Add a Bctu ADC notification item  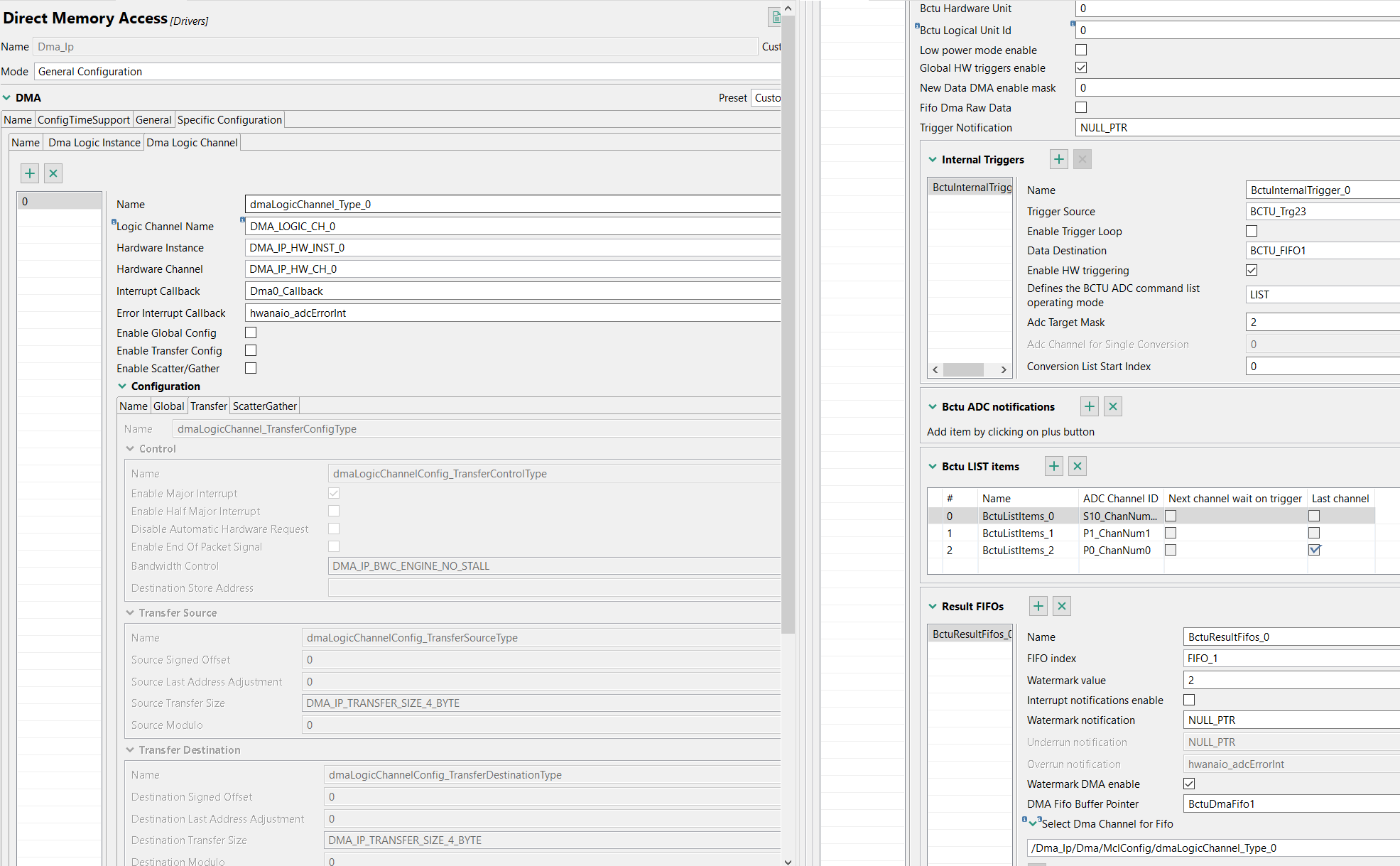pos(1089,406)
